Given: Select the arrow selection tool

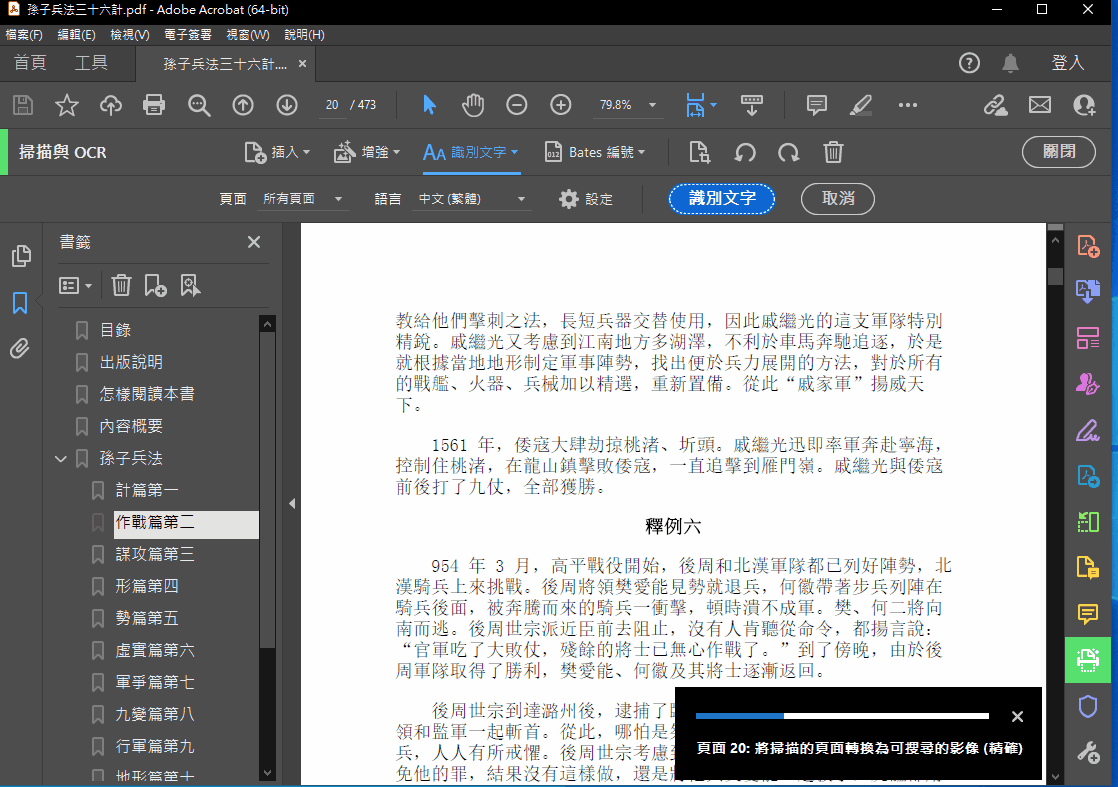Looking at the screenshot, I should 429,105.
